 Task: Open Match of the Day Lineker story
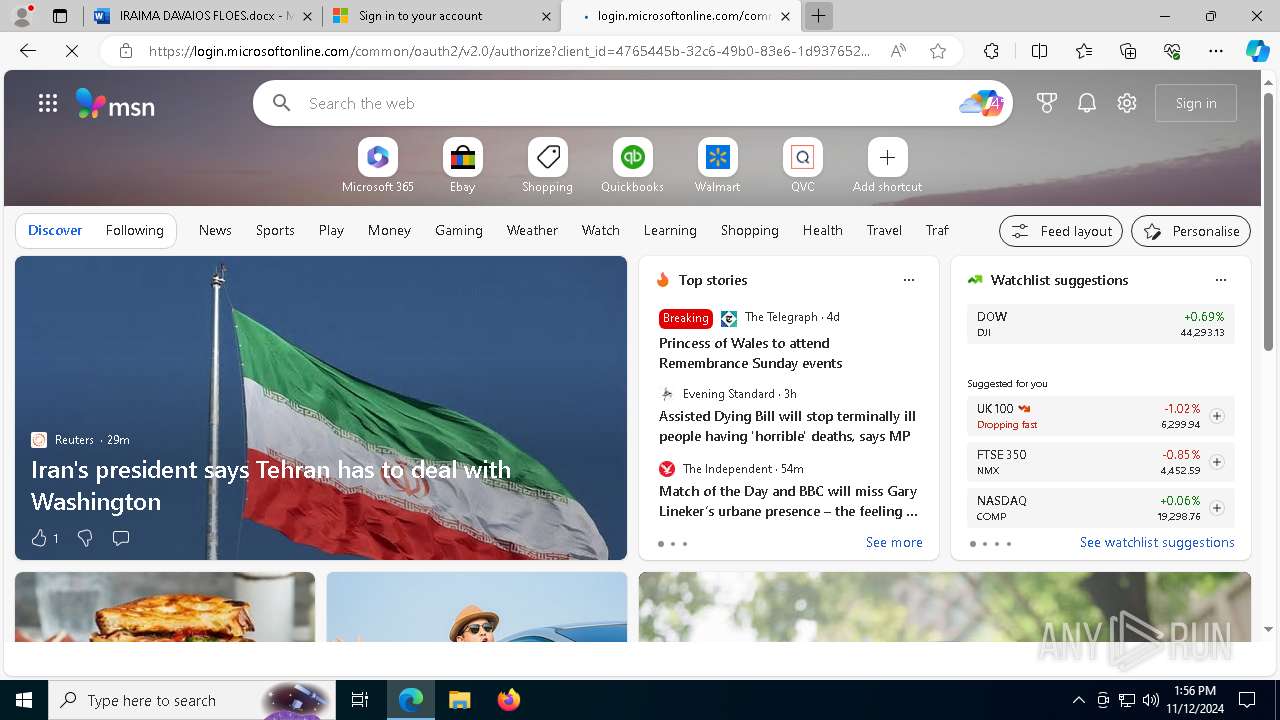coord(788,501)
